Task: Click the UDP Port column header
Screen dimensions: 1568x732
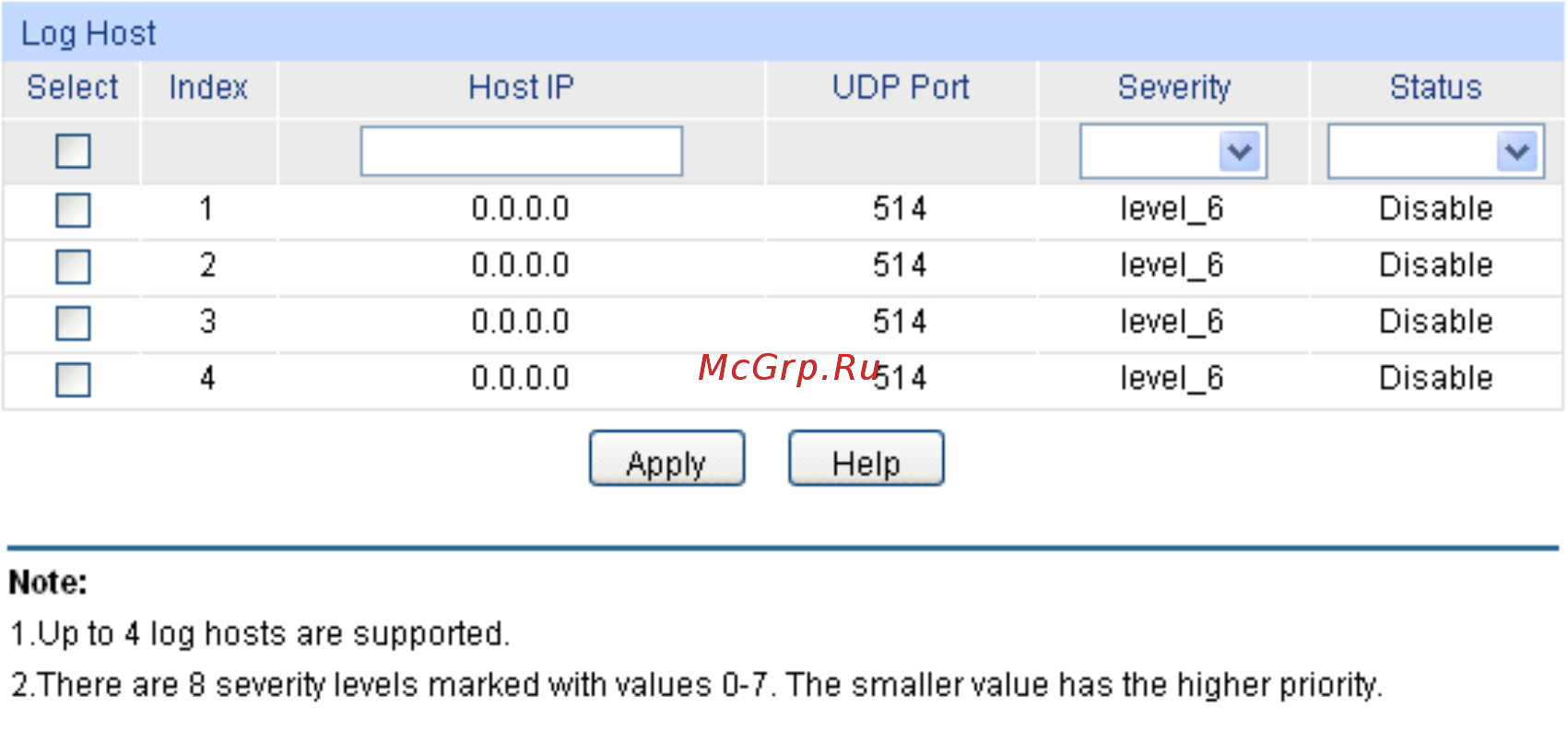Action: coord(901,88)
